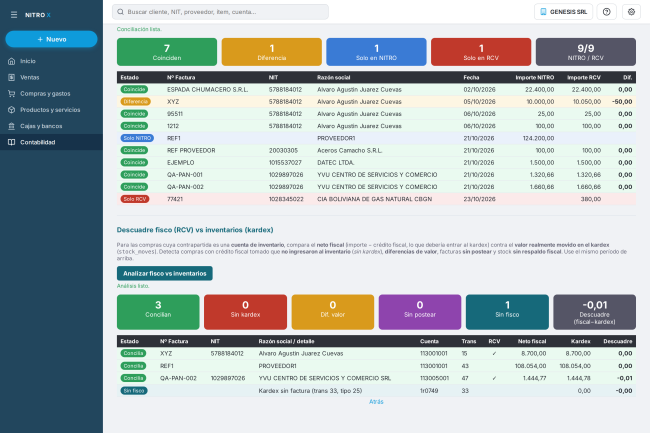This screenshot has height=433, width=650.
Task: Click Analizar fisco vs inventarios button
Action: pos(165,273)
